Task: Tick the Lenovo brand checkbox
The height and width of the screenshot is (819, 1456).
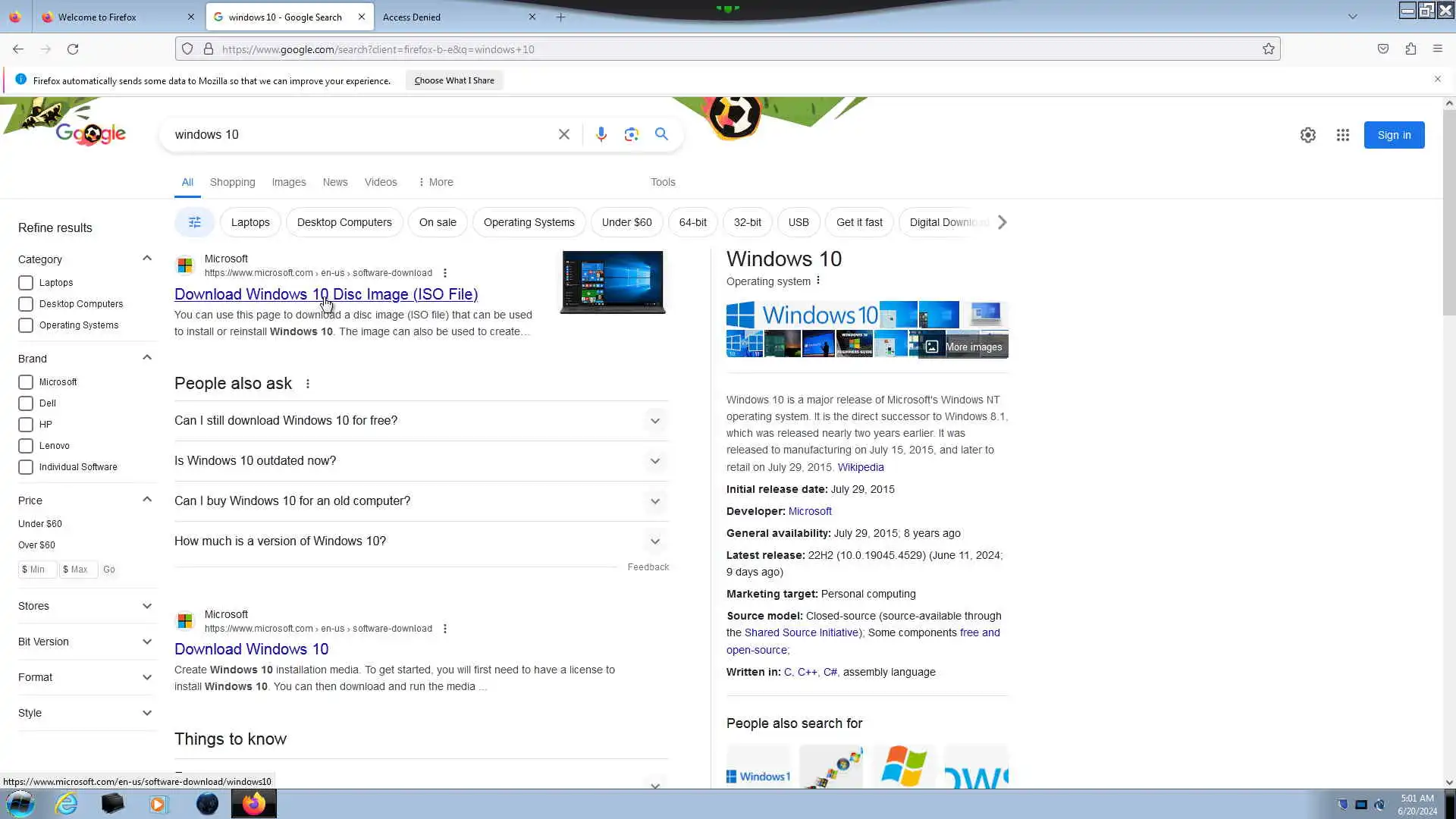Action: 26,446
